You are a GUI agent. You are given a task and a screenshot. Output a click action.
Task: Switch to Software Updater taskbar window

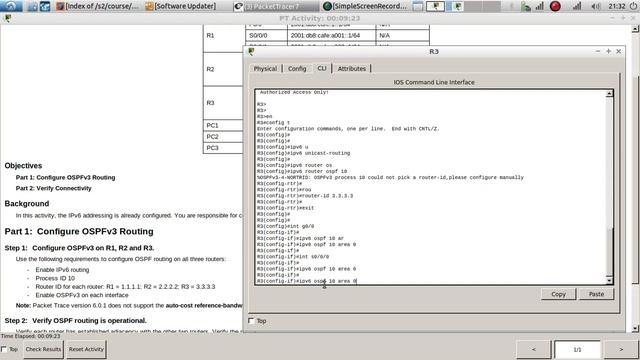181,6
